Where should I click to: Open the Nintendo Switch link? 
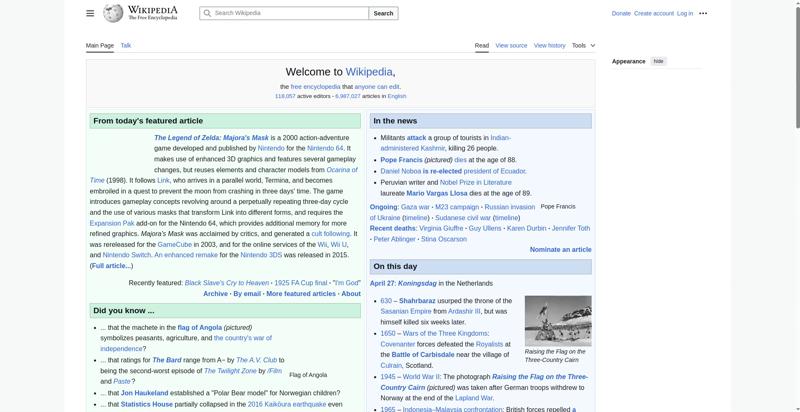coord(127,255)
